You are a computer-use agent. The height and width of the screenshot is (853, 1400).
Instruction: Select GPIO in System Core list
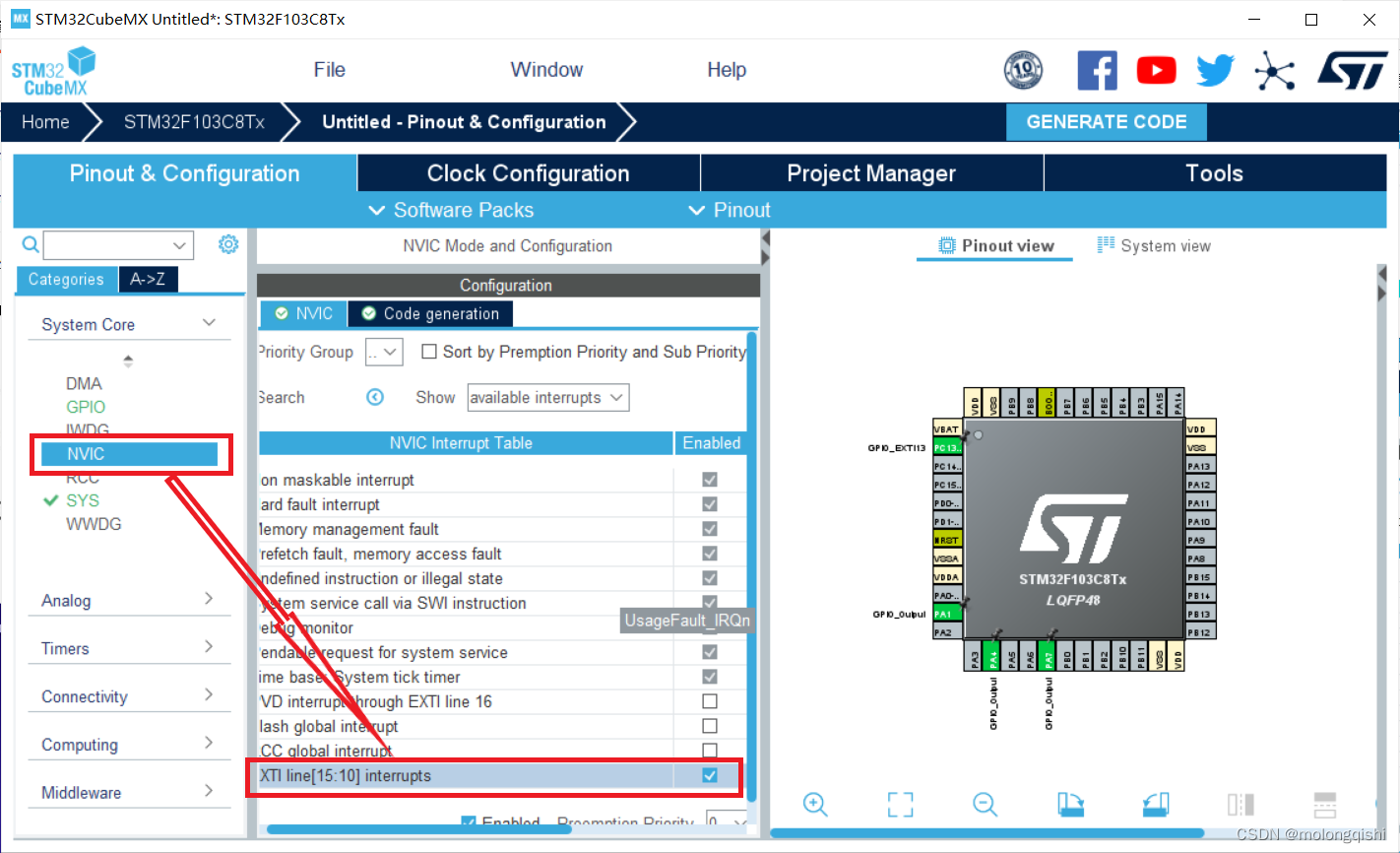[x=86, y=407]
